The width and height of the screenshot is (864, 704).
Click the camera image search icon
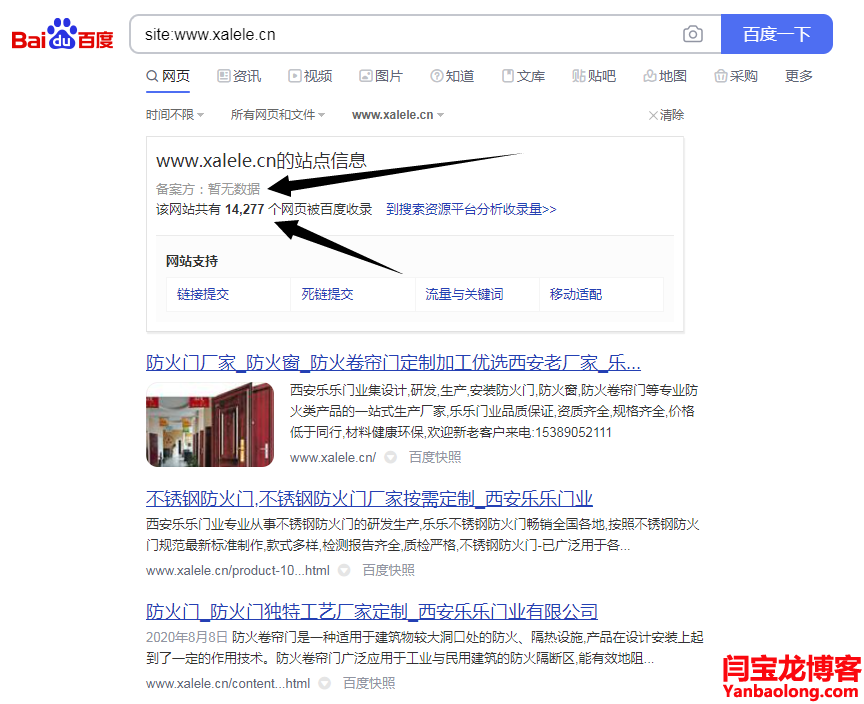pos(692,34)
